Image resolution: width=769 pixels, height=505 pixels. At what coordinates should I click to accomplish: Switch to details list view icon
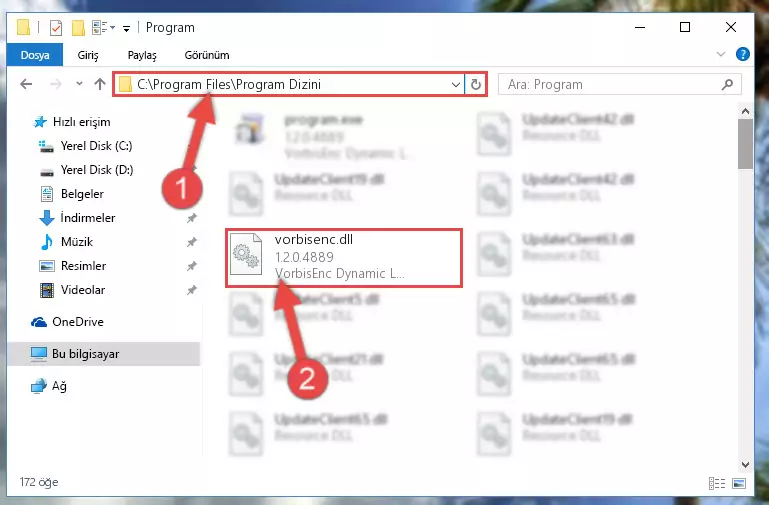pos(717,483)
